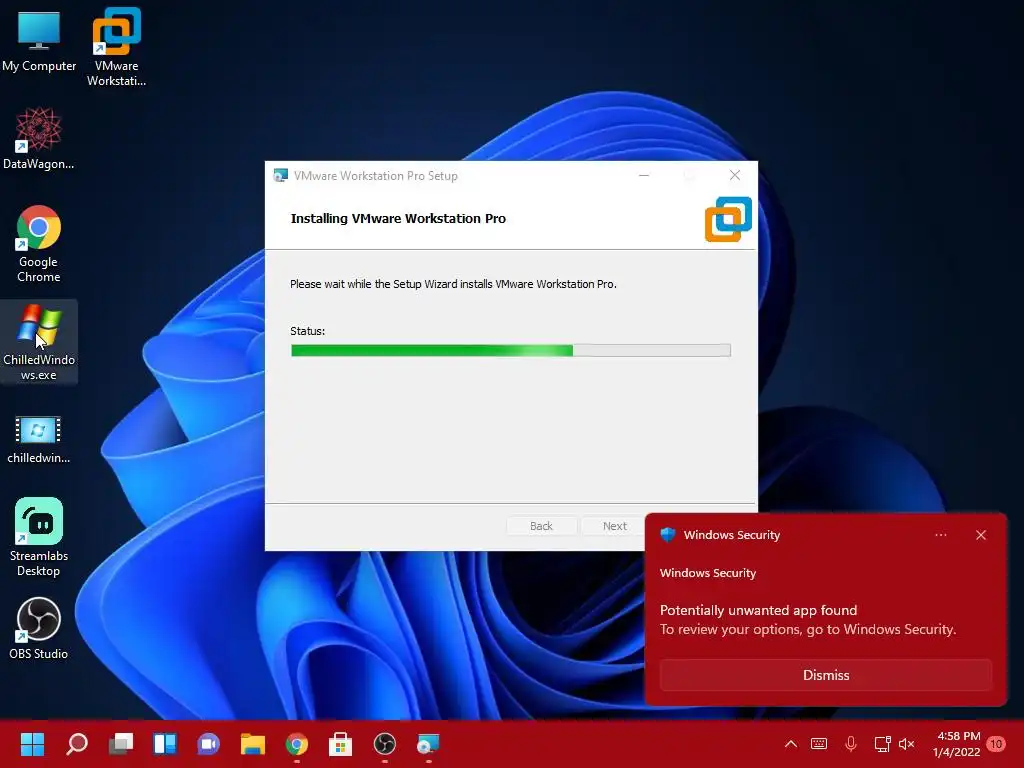
Task: Switch to OBS Studio in the taskbar
Action: click(x=385, y=744)
